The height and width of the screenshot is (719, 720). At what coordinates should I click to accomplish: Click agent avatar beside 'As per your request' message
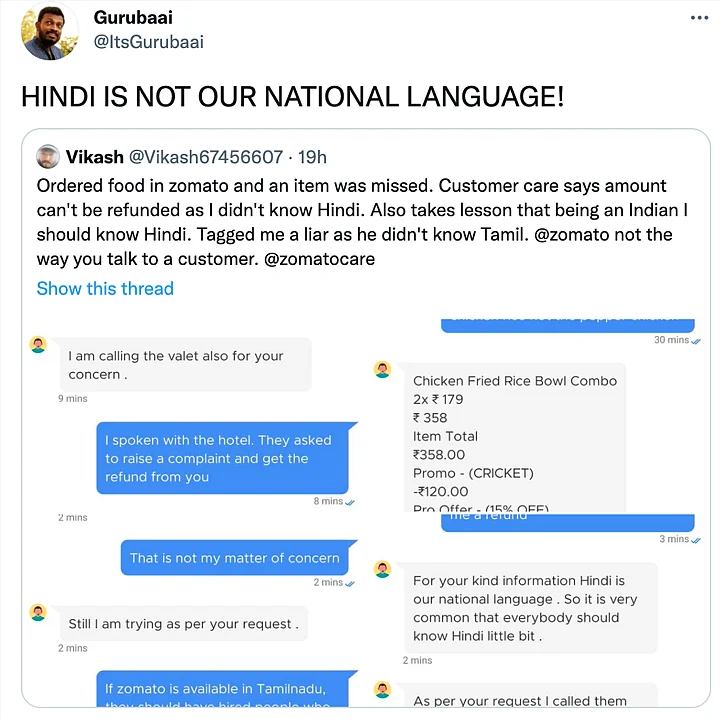382,690
